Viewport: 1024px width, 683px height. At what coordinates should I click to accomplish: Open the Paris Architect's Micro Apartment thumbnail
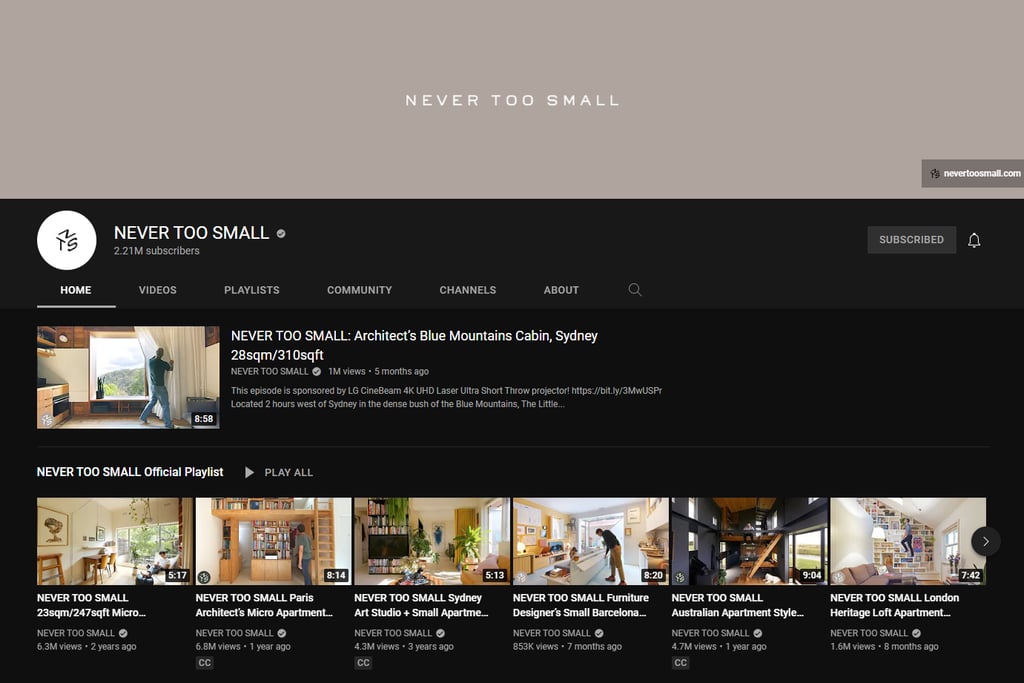tap(274, 541)
